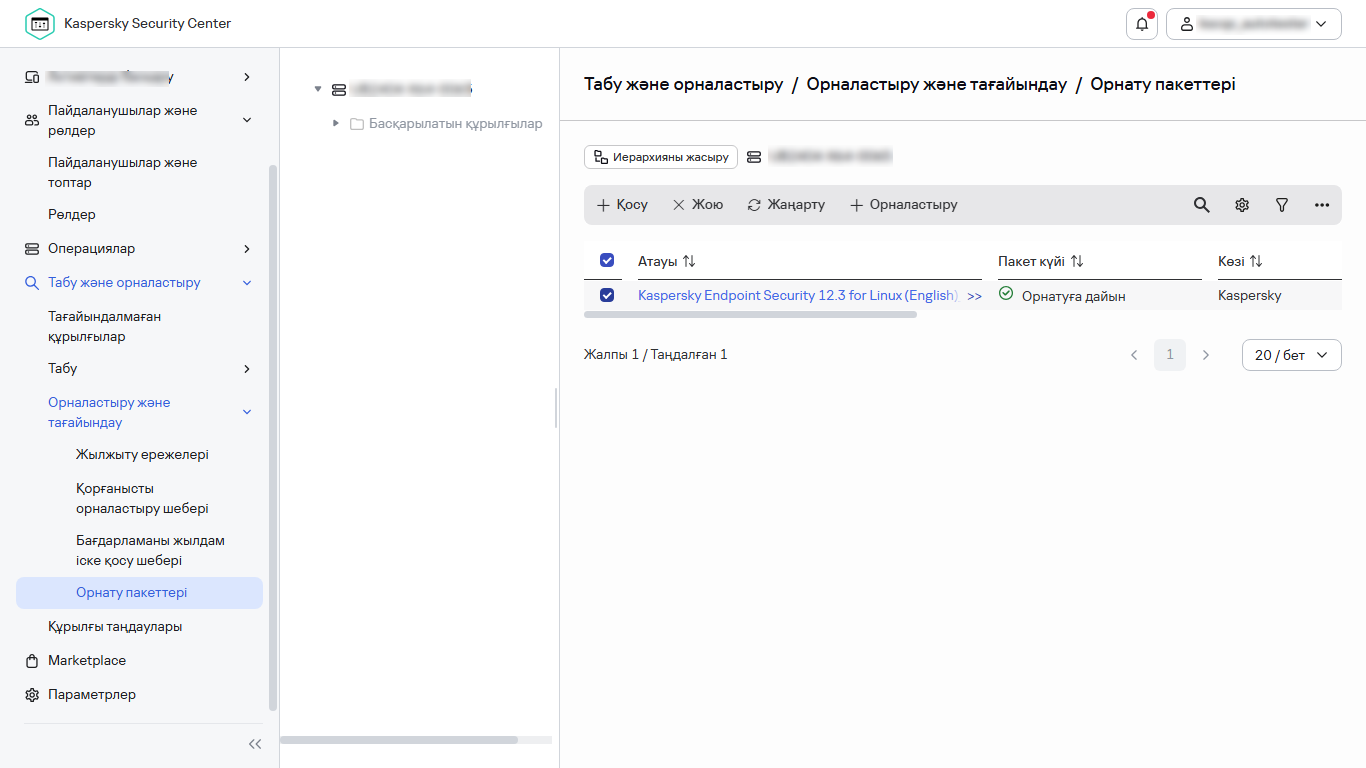The image size is (1366, 768).
Task: Open the 20 / бет page size dropdown
Action: (1291, 354)
